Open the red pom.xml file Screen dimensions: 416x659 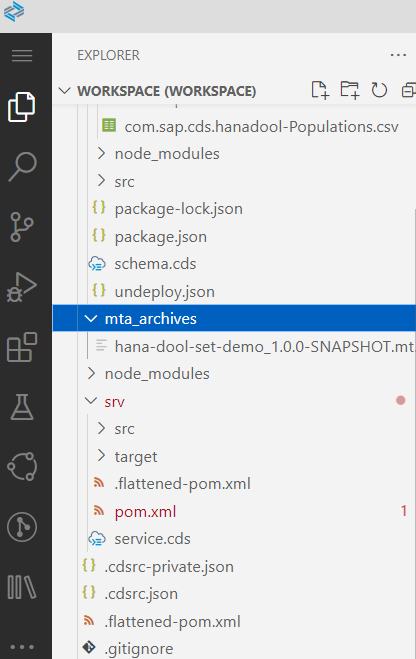click(145, 511)
